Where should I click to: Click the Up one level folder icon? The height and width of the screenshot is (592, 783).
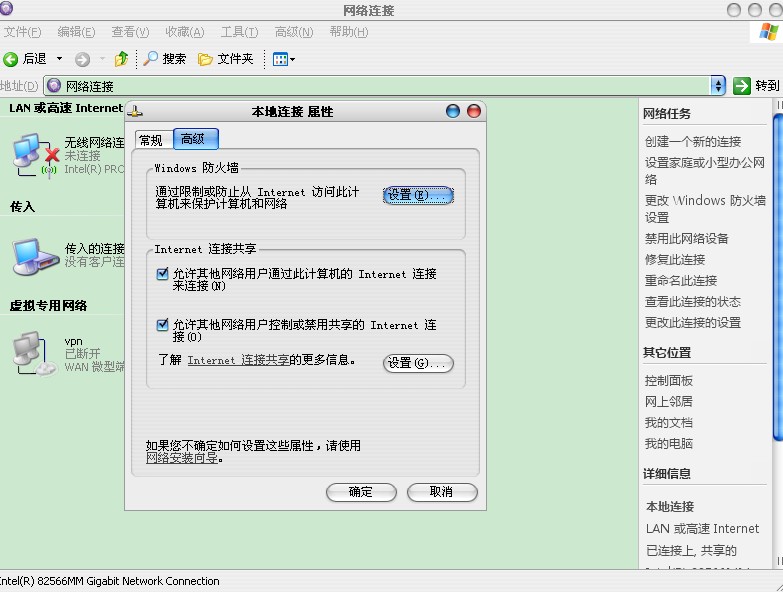(x=121, y=59)
